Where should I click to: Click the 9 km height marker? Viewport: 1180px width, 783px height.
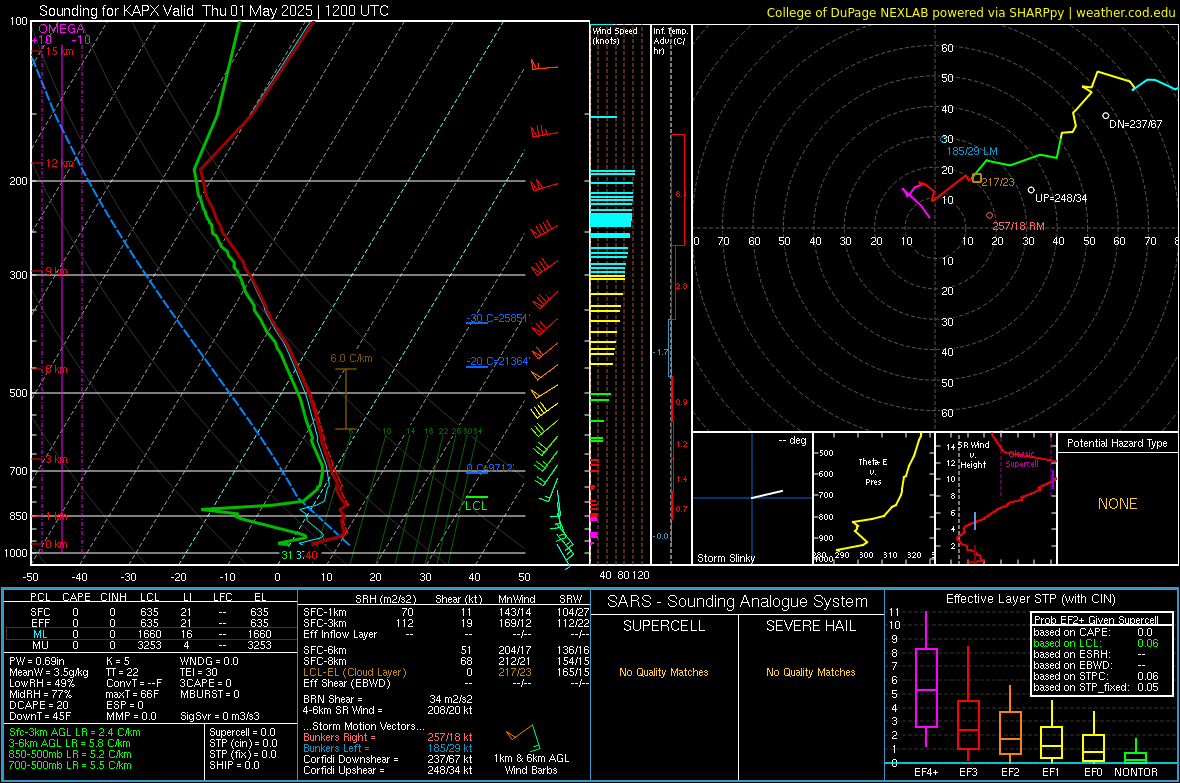56,270
